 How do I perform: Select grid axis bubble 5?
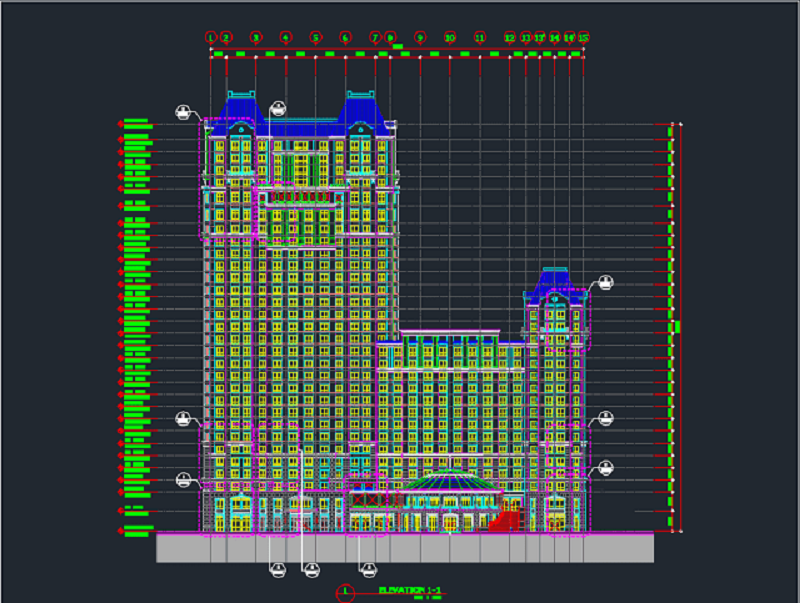pyautogui.click(x=316, y=37)
